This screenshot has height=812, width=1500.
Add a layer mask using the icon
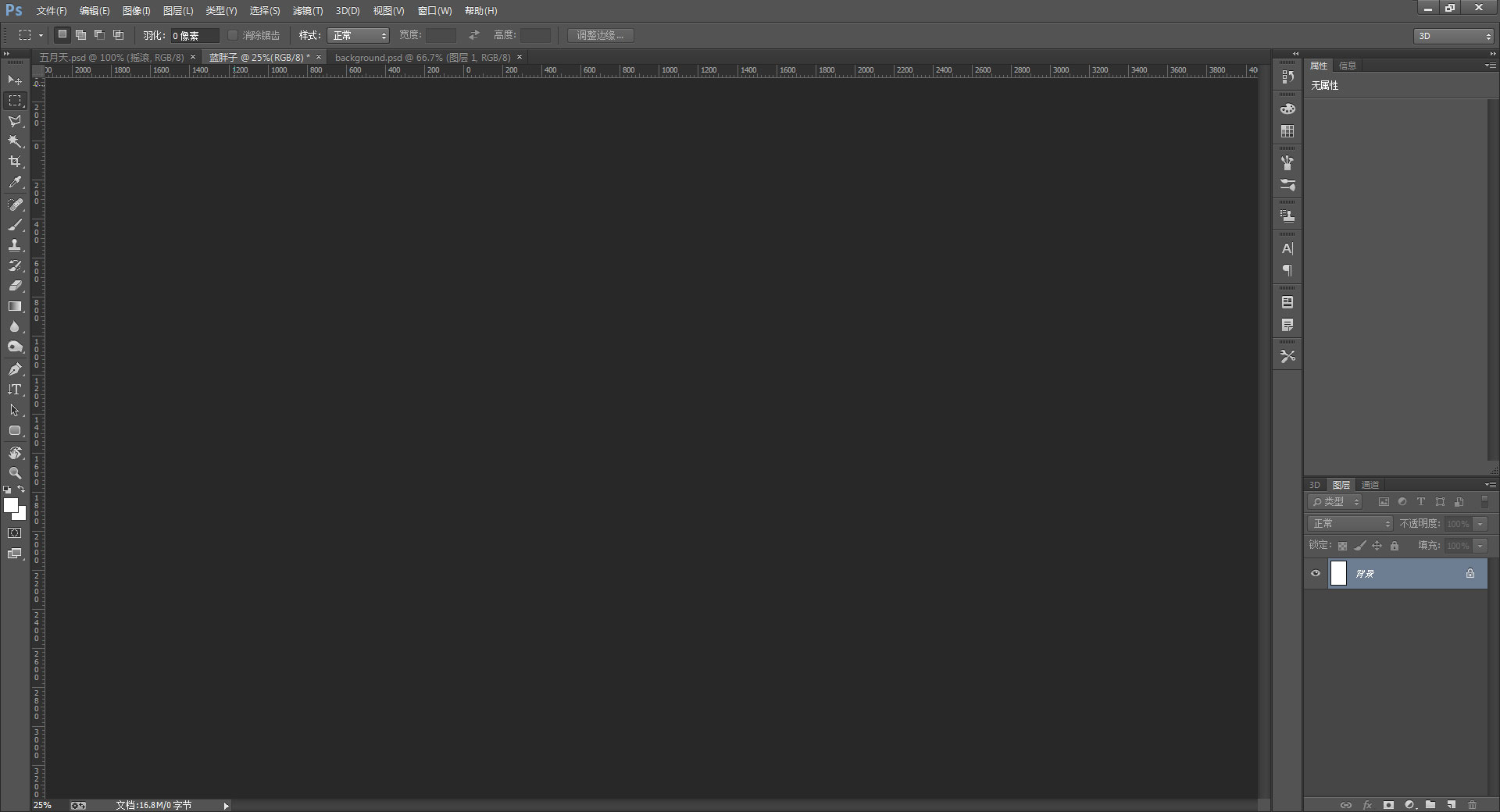click(x=1388, y=805)
